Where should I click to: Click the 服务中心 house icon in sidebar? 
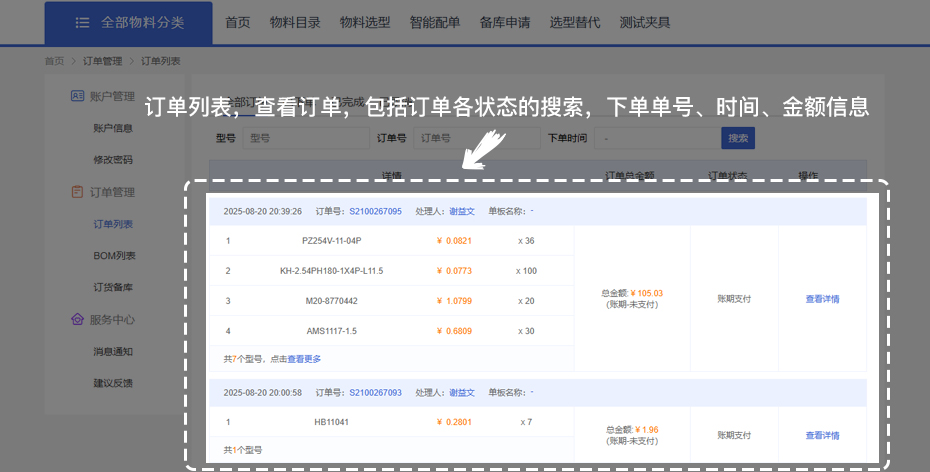(77, 320)
